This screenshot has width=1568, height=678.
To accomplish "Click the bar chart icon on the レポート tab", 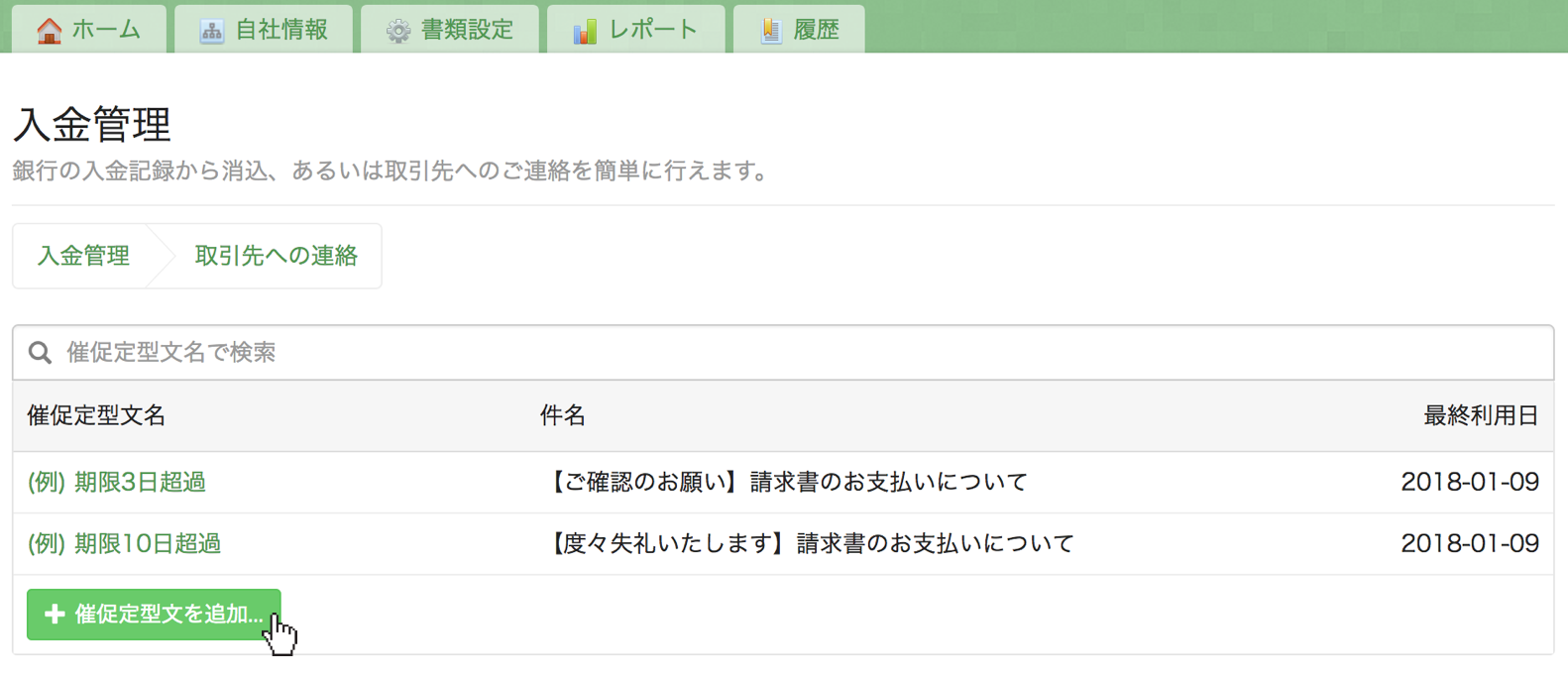I will point(585,31).
